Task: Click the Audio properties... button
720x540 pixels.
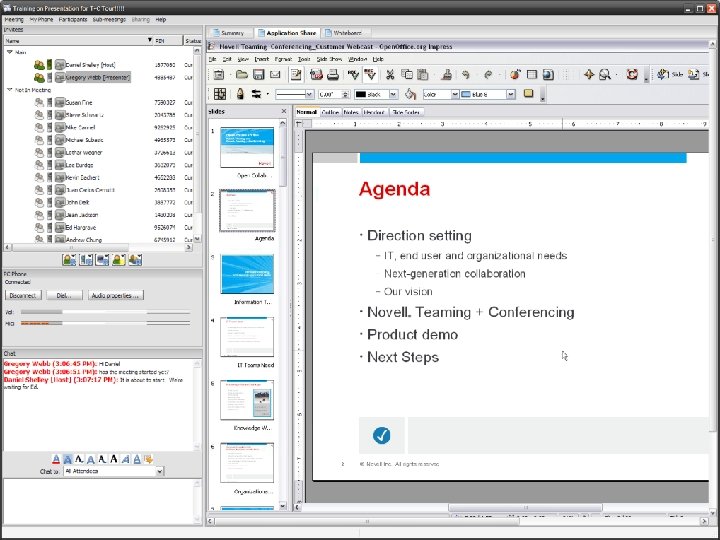Action: [x=116, y=295]
